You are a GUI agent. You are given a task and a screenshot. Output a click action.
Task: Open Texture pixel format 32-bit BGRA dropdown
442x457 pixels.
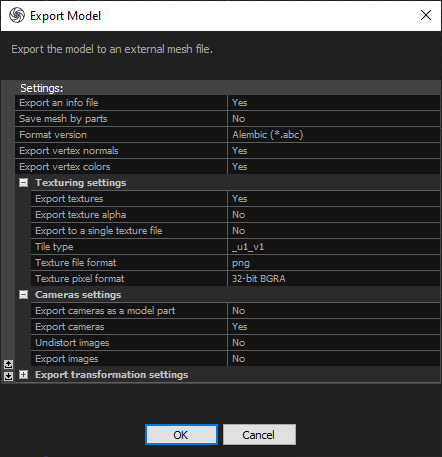click(x=333, y=279)
